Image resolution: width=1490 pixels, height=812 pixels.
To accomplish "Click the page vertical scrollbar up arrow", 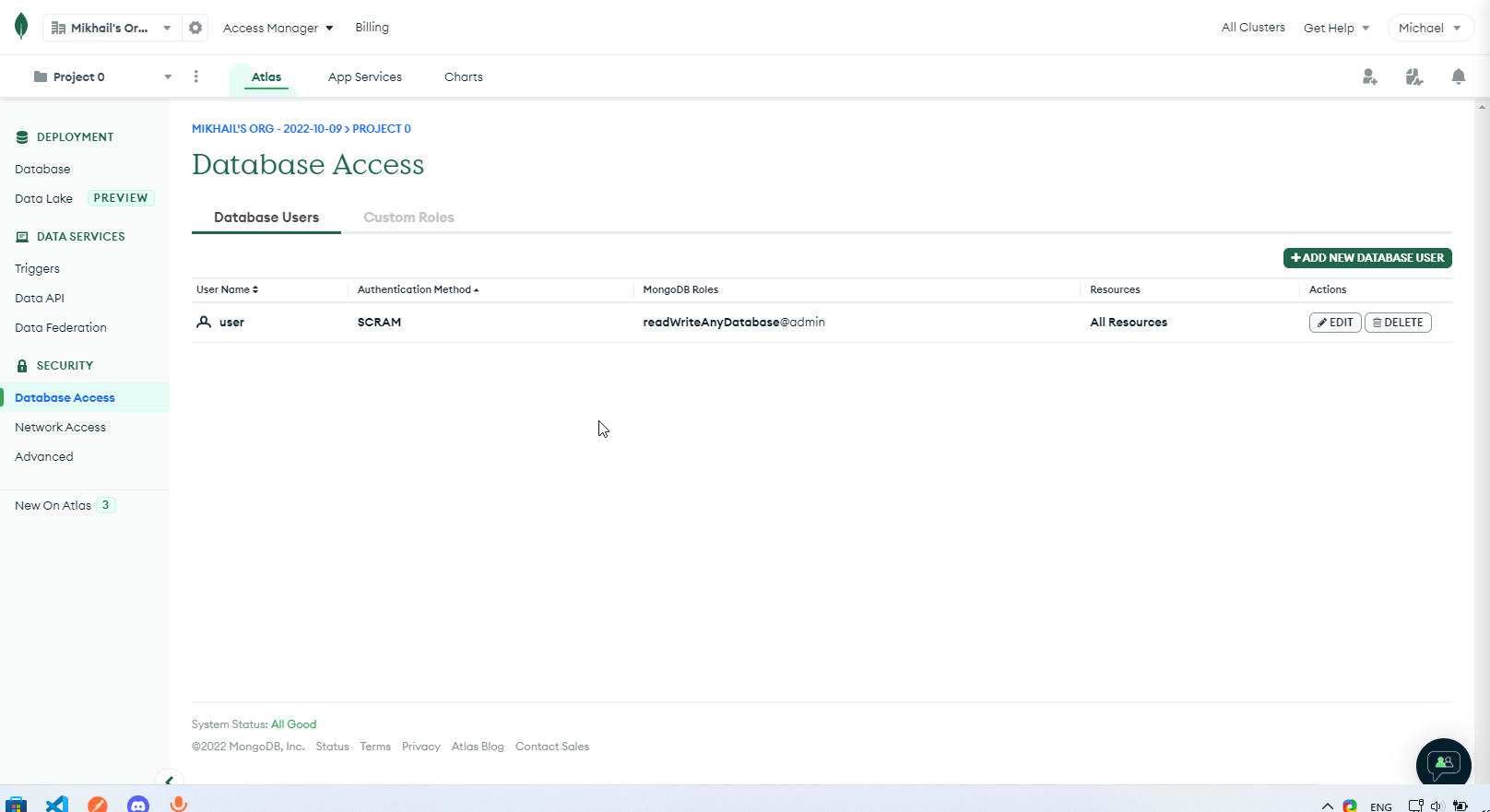I will [x=1482, y=105].
